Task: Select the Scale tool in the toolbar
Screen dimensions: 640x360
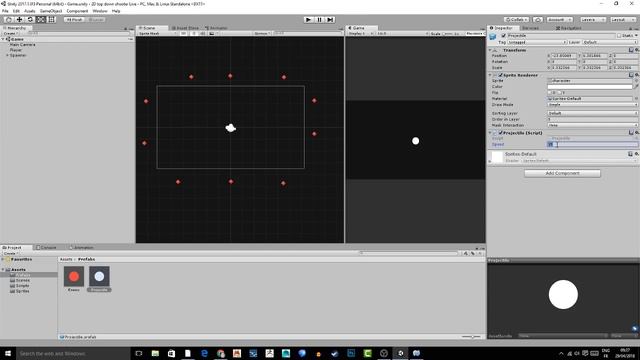Action: [41, 20]
